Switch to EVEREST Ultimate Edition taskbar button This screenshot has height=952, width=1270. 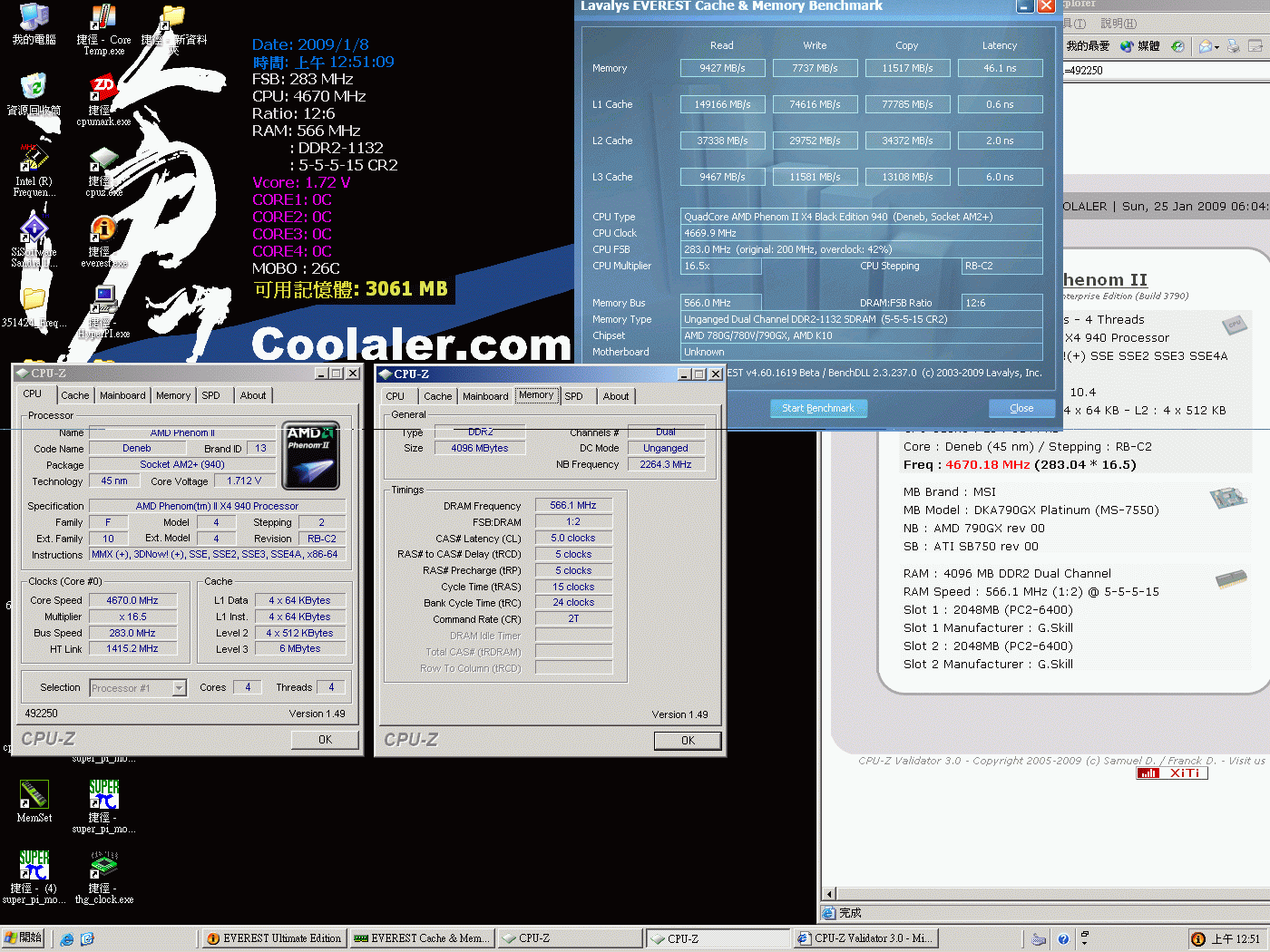[272, 938]
